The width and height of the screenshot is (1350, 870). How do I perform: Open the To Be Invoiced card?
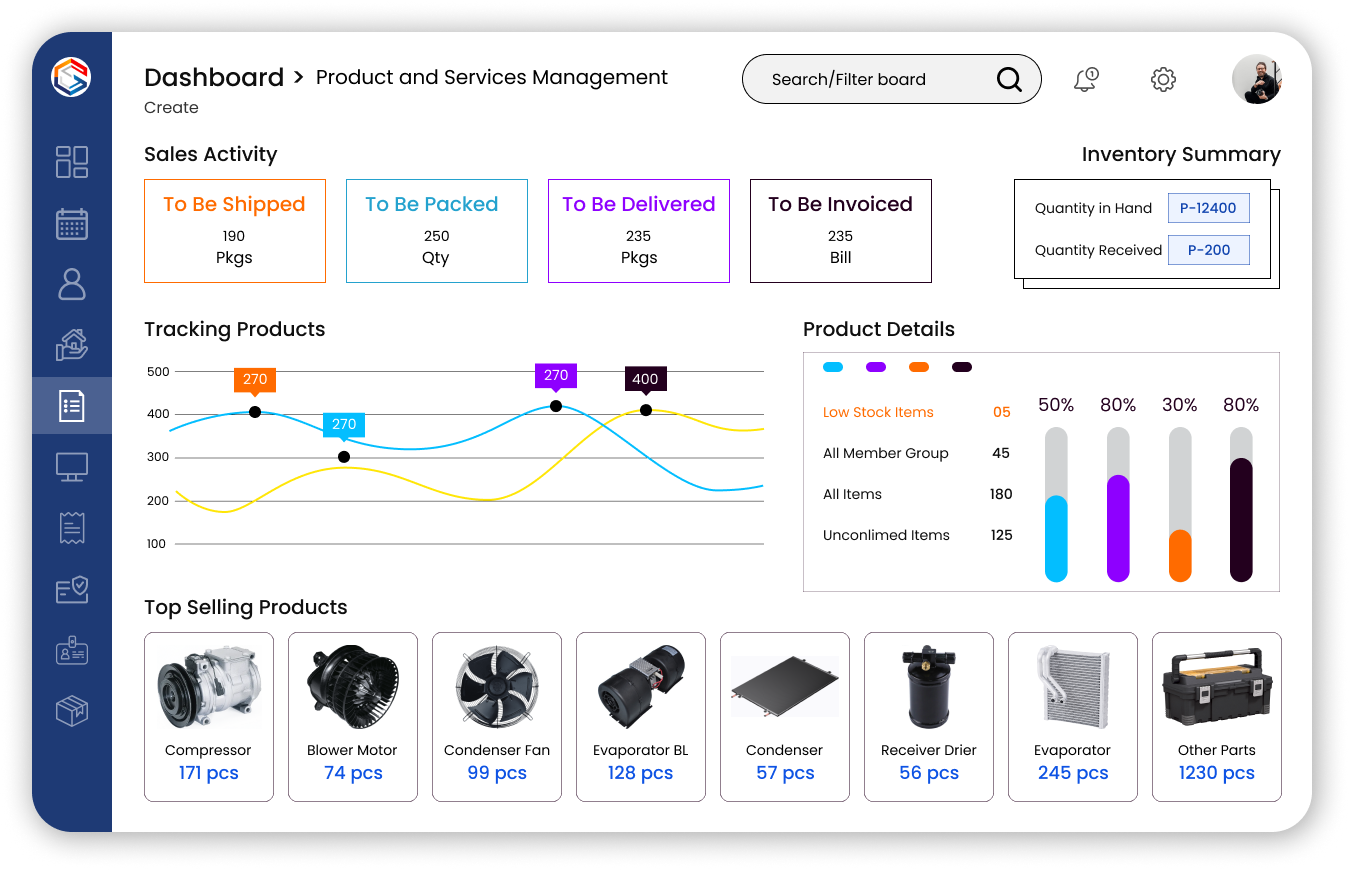tap(841, 231)
